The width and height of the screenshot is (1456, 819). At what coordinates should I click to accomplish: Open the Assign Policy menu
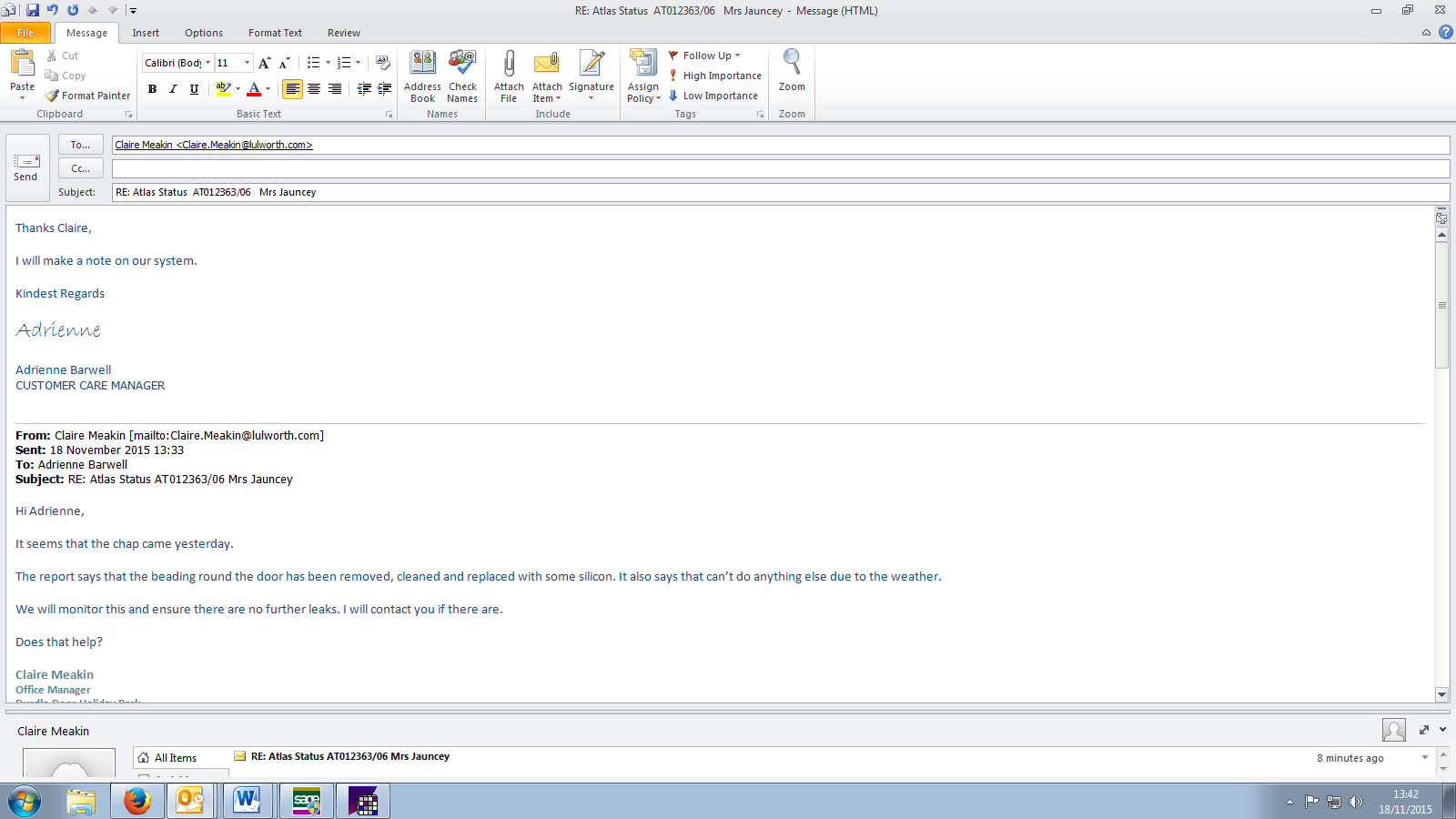click(x=643, y=76)
